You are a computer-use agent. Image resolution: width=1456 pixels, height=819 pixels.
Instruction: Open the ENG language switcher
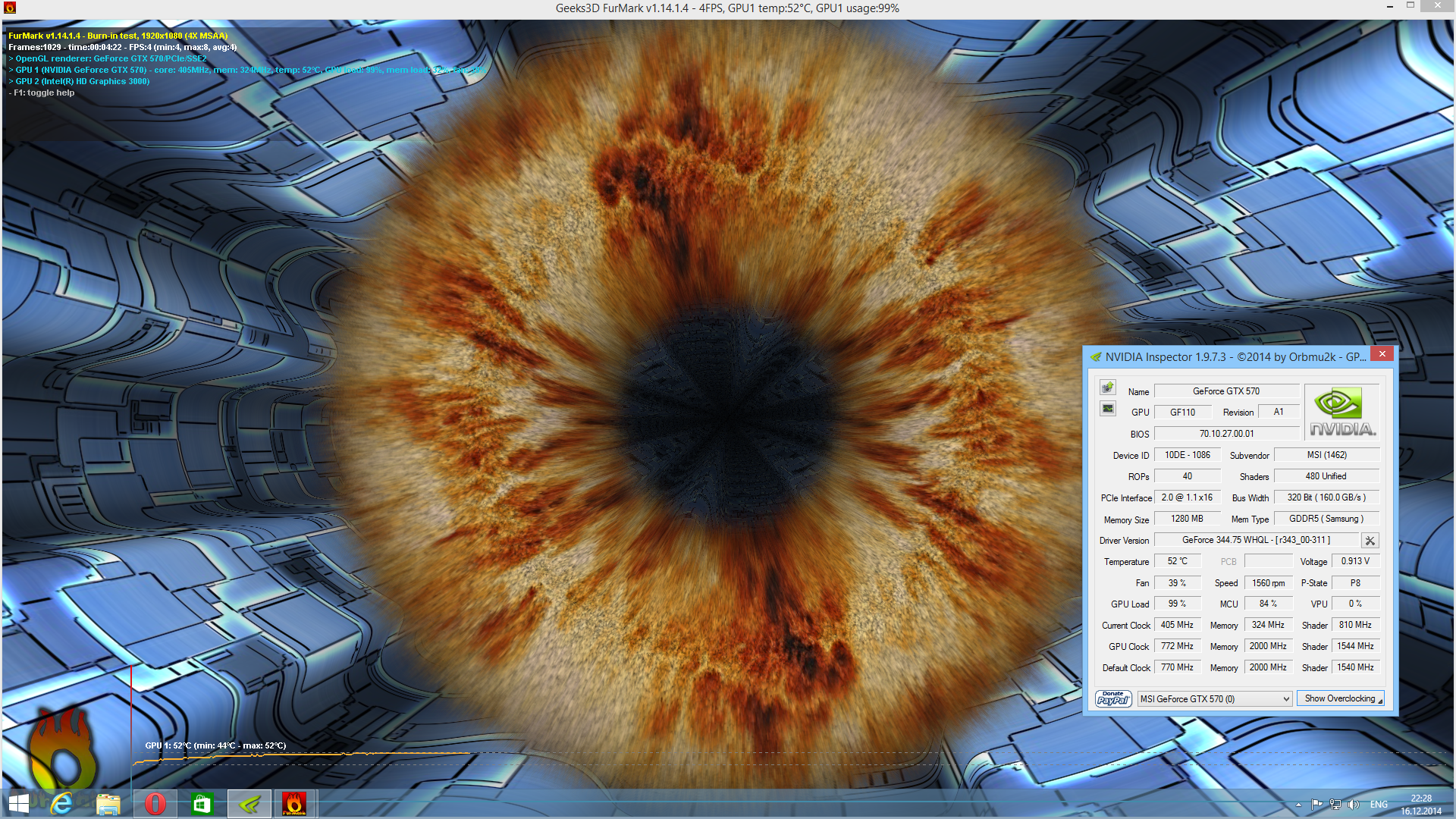click(1379, 805)
